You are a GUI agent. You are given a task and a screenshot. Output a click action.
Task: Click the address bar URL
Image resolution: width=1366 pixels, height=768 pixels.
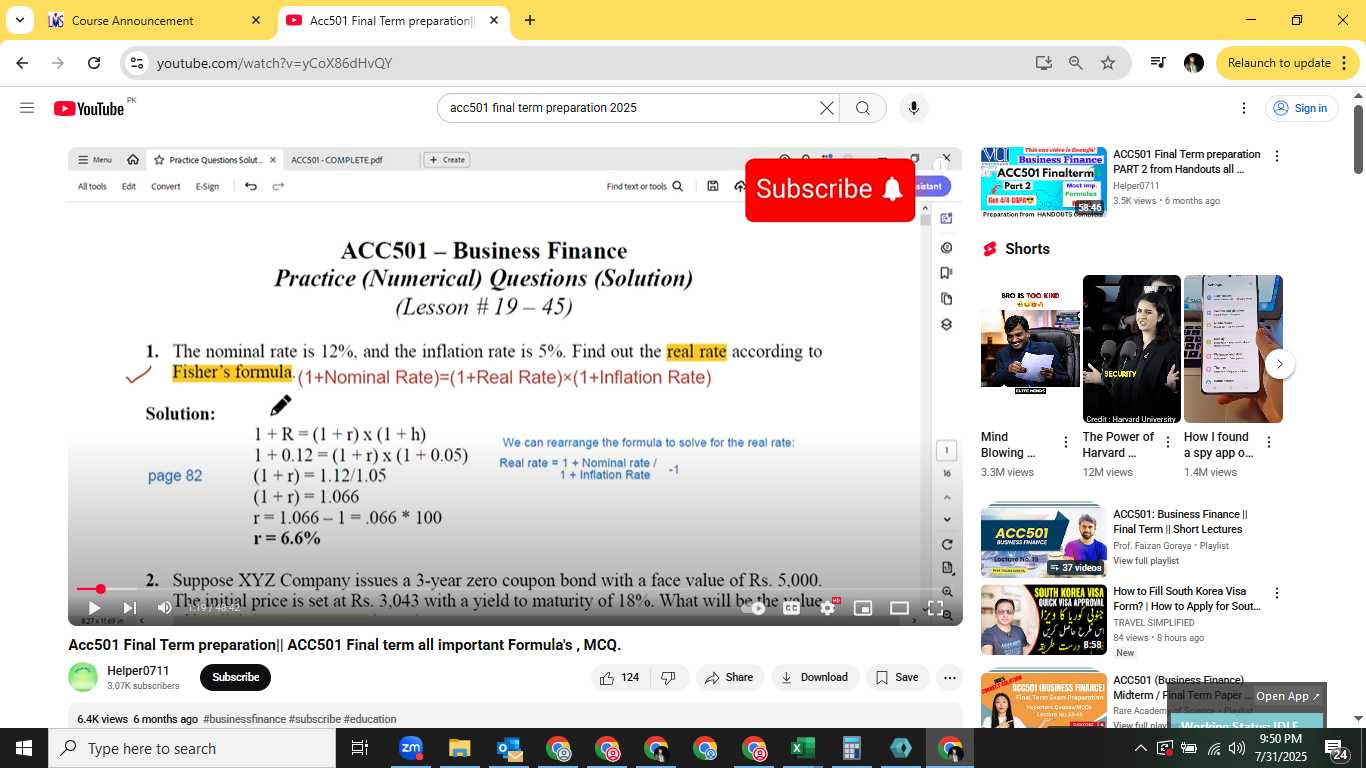[x=274, y=63]
